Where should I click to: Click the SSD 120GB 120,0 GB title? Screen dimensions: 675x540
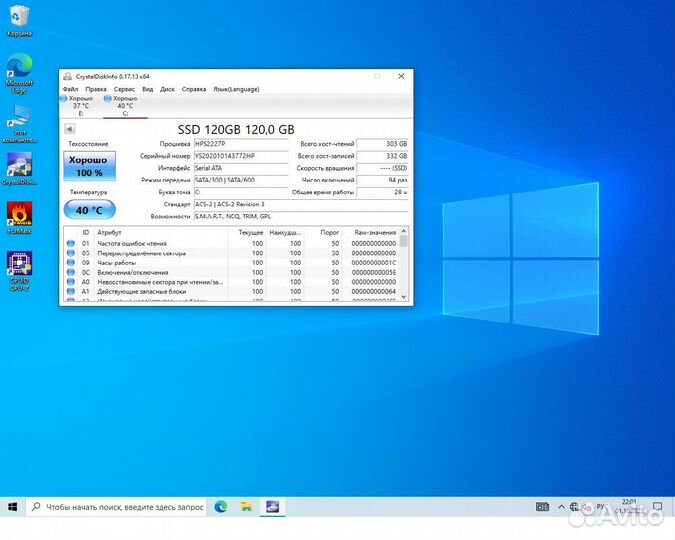click(x=236, y=129)
